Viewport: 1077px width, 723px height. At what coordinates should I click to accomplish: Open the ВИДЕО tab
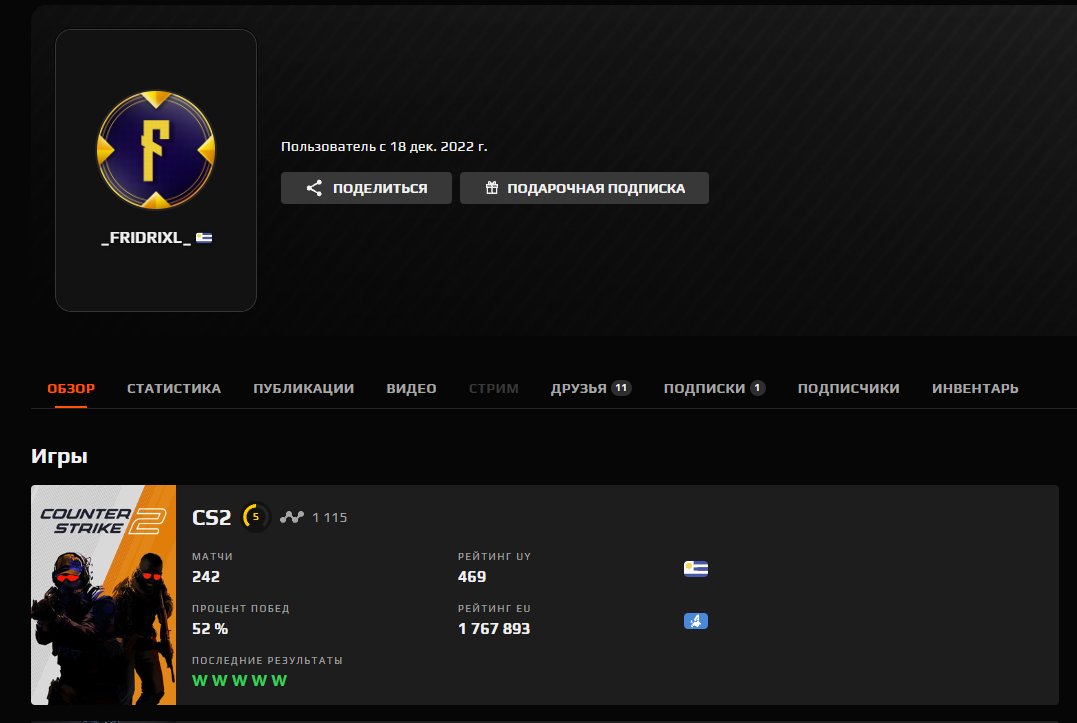point(410,387)
